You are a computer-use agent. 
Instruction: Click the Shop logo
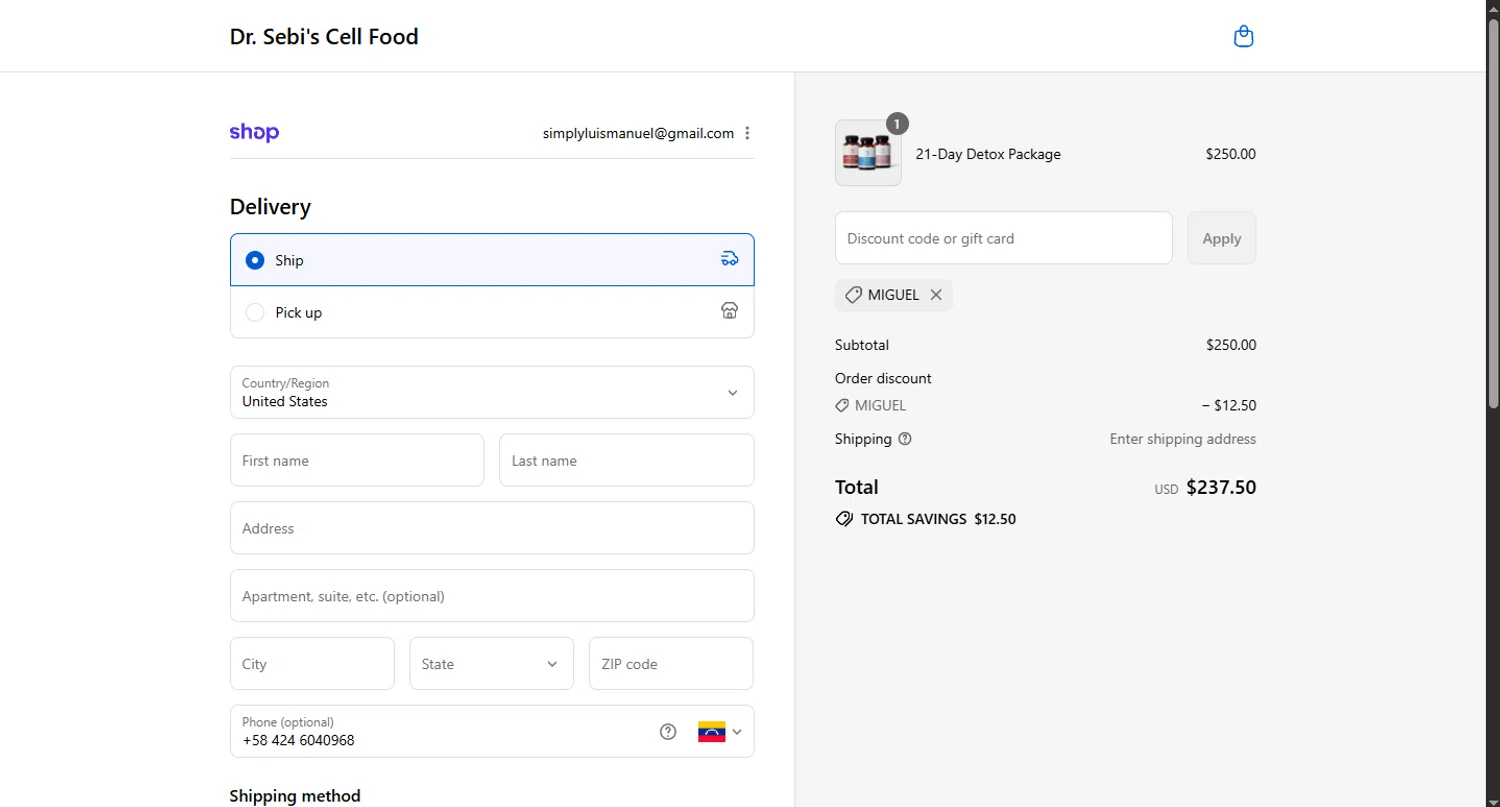254,133
